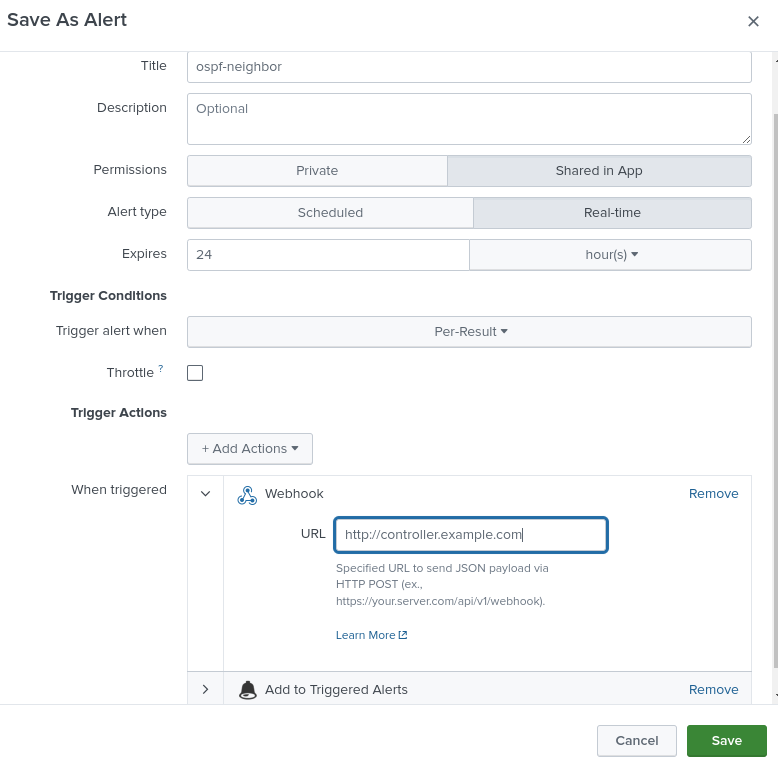
Task: Open the hour(s) expiration unit dropdown
Action: (x=610, y=255)
